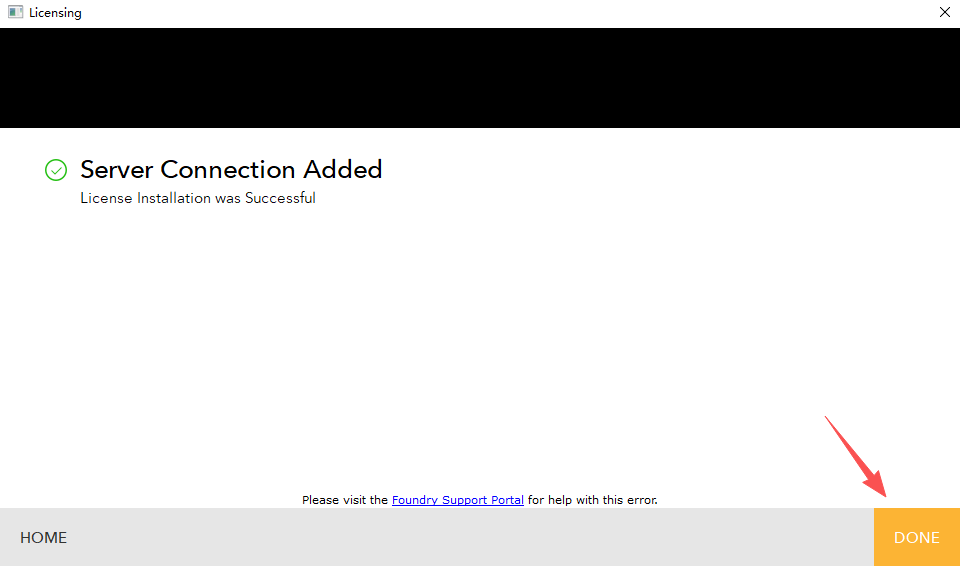Click the red arrow annotation
This screenshot has height=566, width=960.
[x=856, y=457]
